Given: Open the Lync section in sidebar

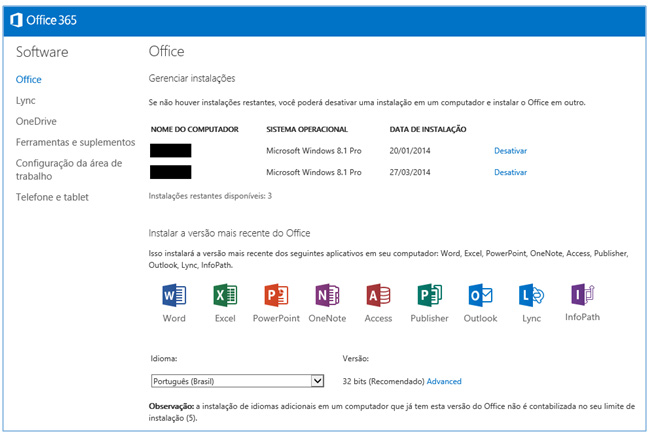Looking at the screenshot, I should (26, 100).
